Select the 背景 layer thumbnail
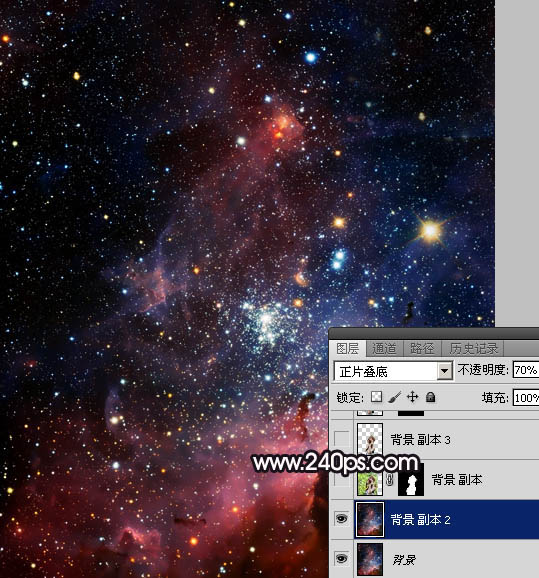This screenshot has width=539, height=578. 370,560
